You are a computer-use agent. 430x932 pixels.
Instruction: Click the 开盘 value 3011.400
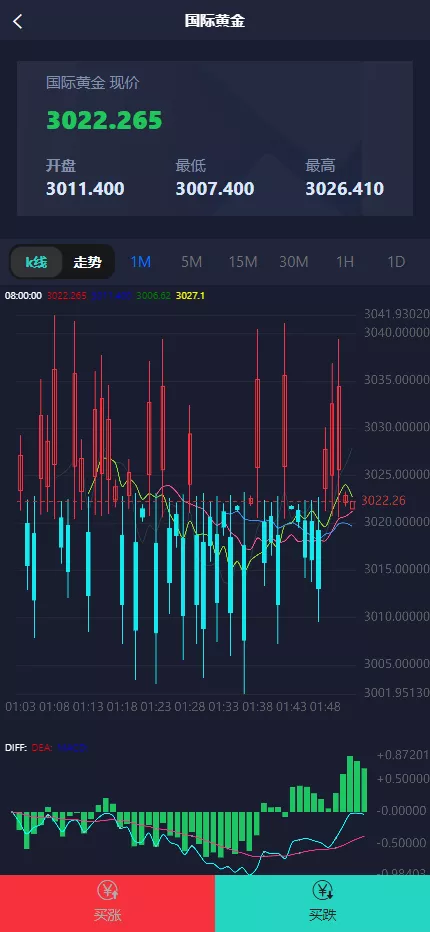pyautogui.click(x=85, y=189)
